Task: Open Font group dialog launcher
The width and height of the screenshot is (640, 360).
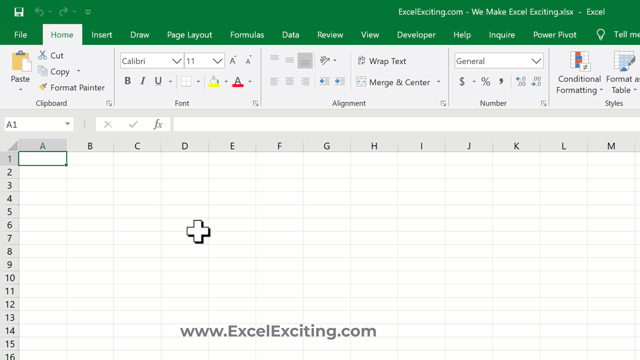Action: pyautogui.click(x=256, y=104)
